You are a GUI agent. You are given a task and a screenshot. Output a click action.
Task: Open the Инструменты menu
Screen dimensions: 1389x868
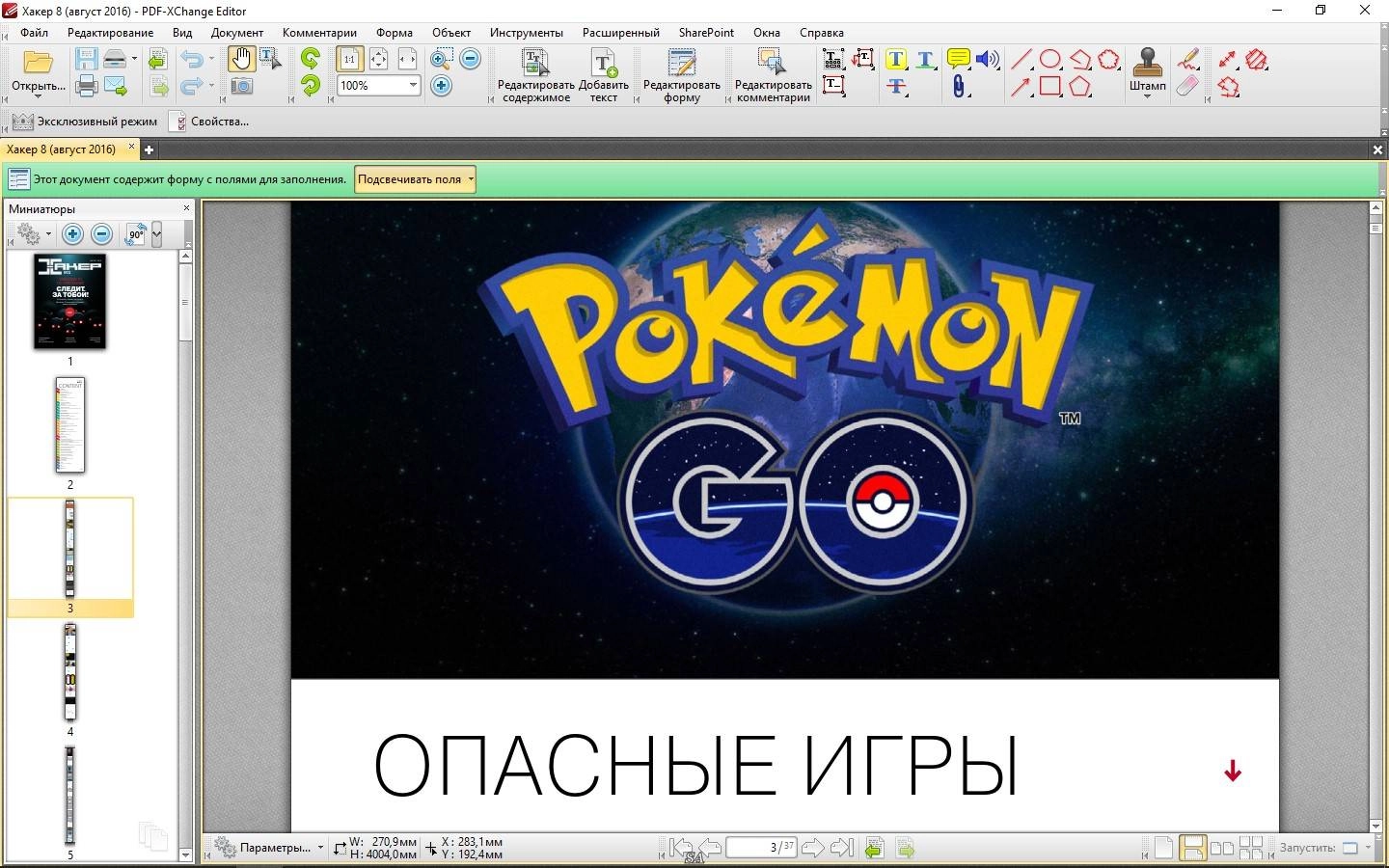(x=526, y=32)
